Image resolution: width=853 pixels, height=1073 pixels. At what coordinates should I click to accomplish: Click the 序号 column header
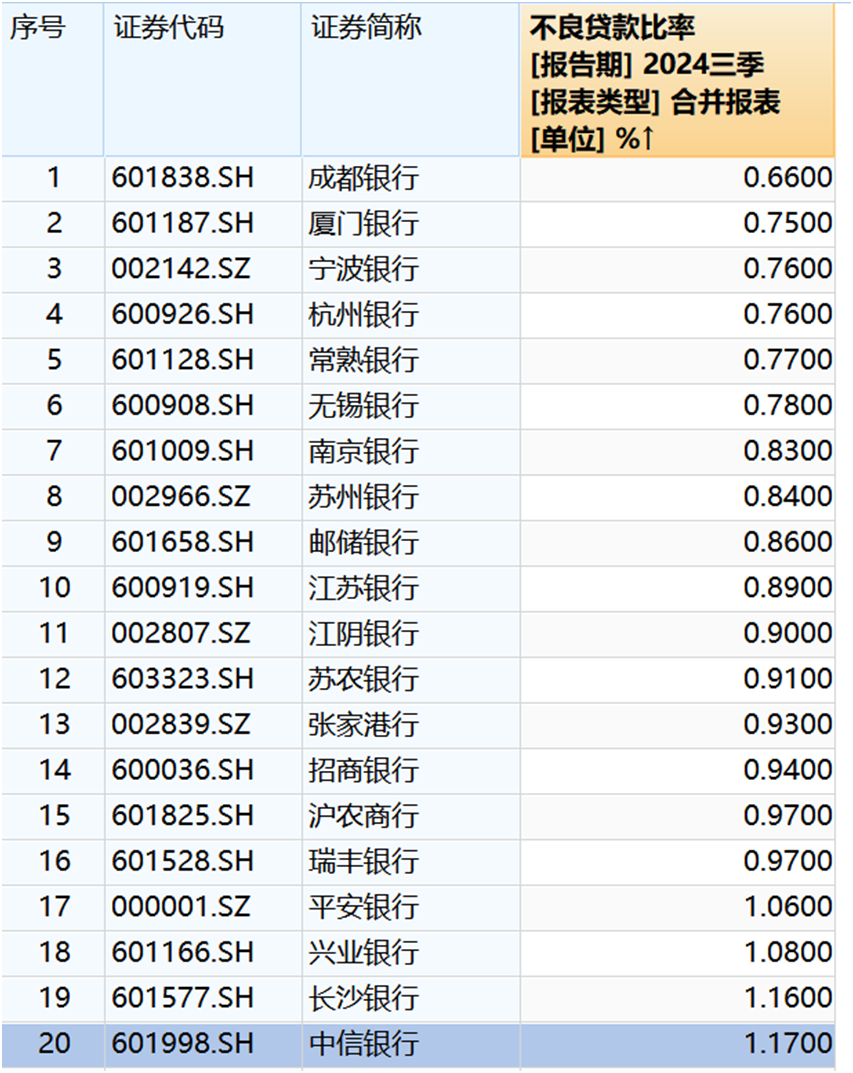point(53,80)
